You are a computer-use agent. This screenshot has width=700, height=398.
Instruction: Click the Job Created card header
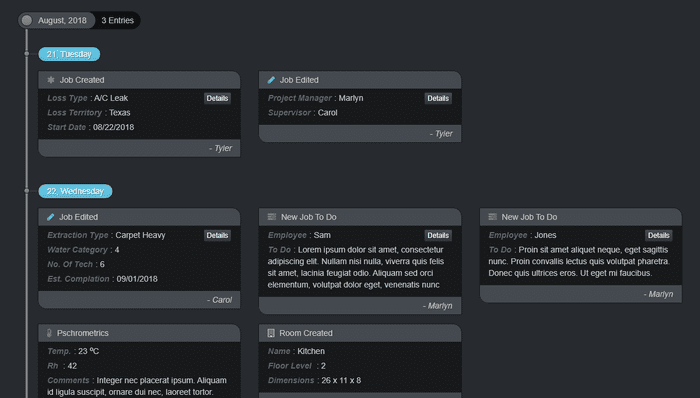click(139, 80)
